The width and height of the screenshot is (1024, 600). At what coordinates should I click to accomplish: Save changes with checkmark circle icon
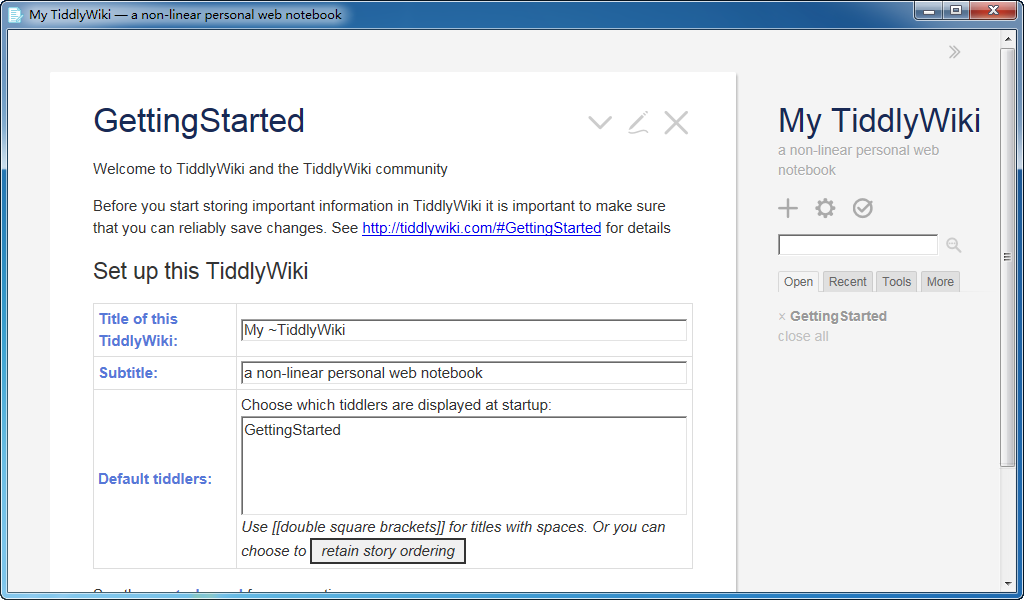[x=862, y=208]
